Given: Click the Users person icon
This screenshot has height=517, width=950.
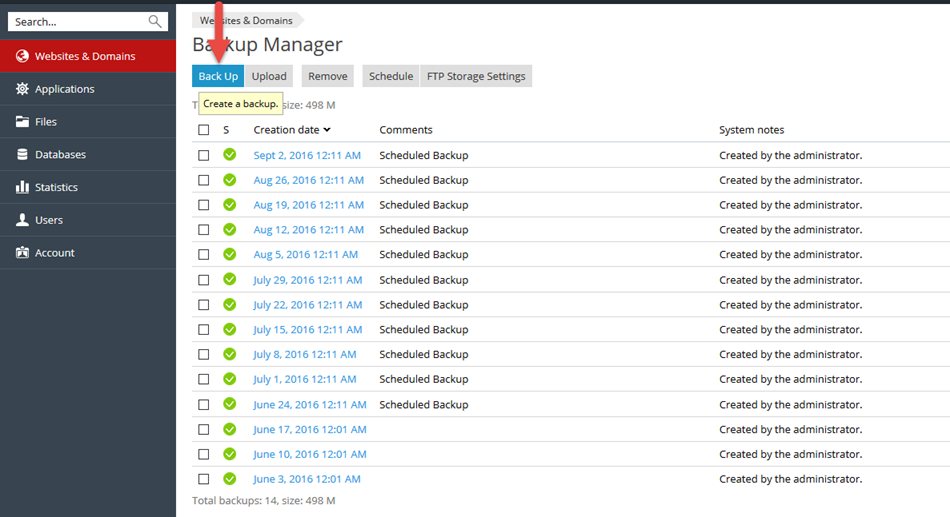Looking at the screenshot, I should click(x=22, y=220).
